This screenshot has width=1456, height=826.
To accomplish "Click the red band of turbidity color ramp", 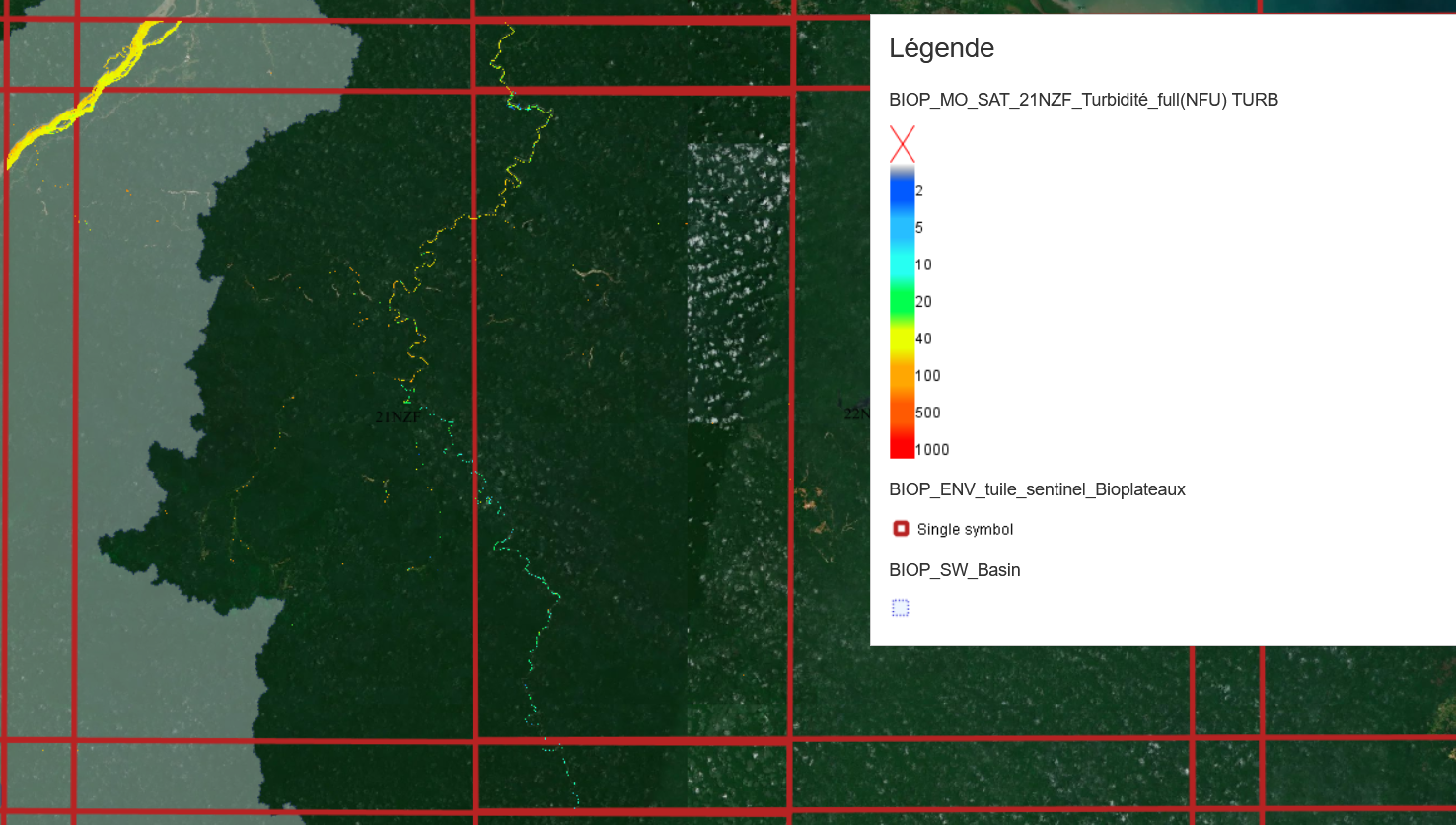I will click(902, 444).
